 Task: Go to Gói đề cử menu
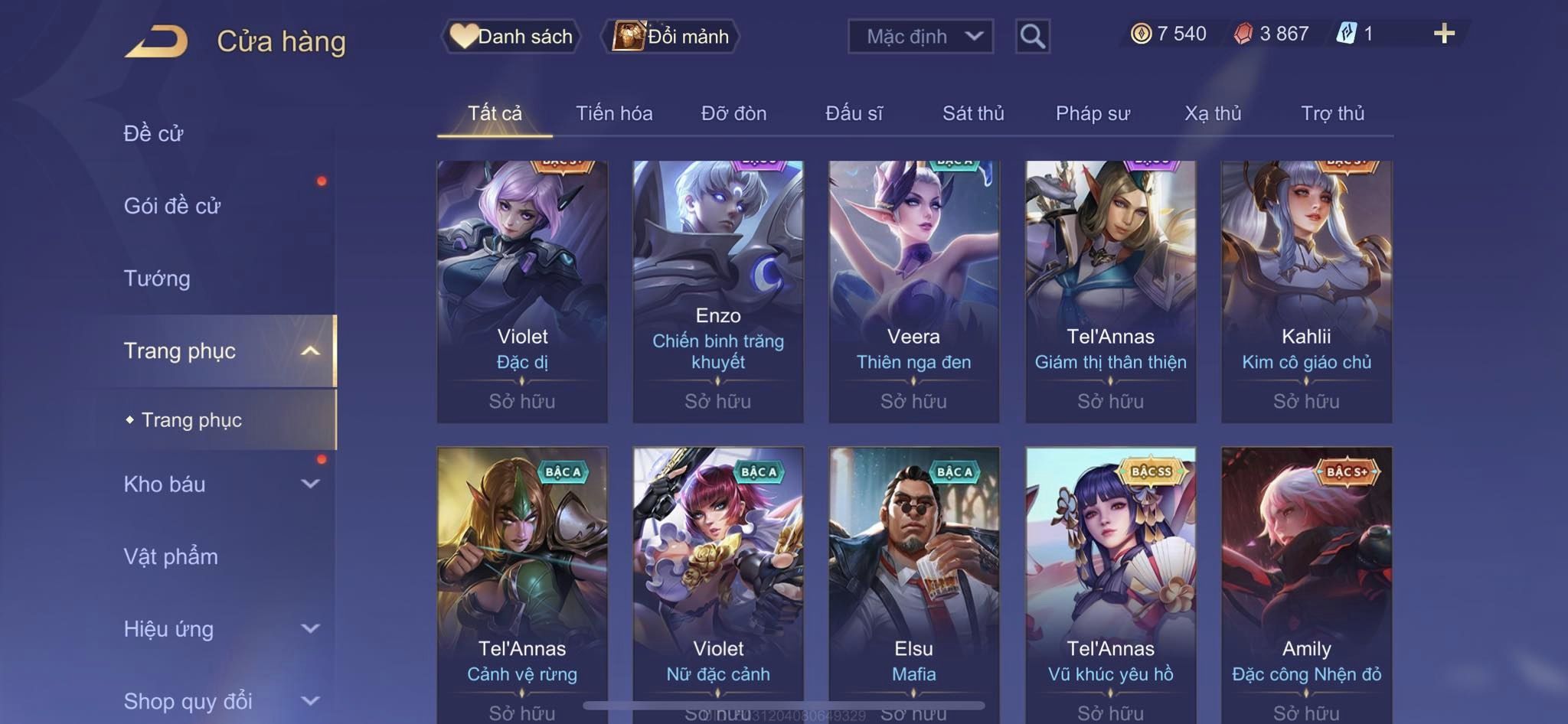[172, 205]
